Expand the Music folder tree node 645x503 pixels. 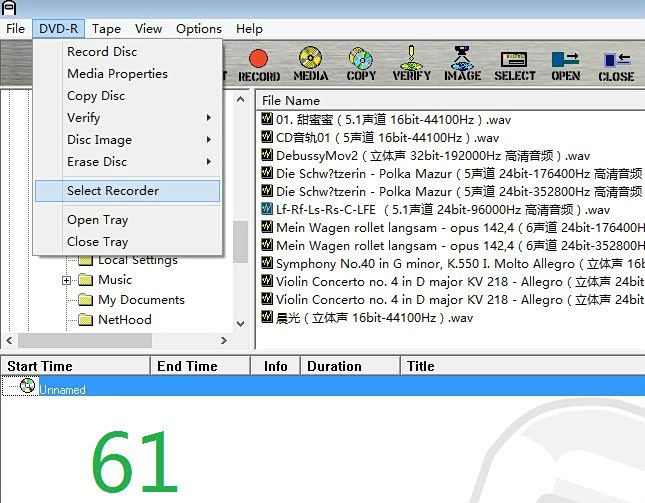point(67,280)
